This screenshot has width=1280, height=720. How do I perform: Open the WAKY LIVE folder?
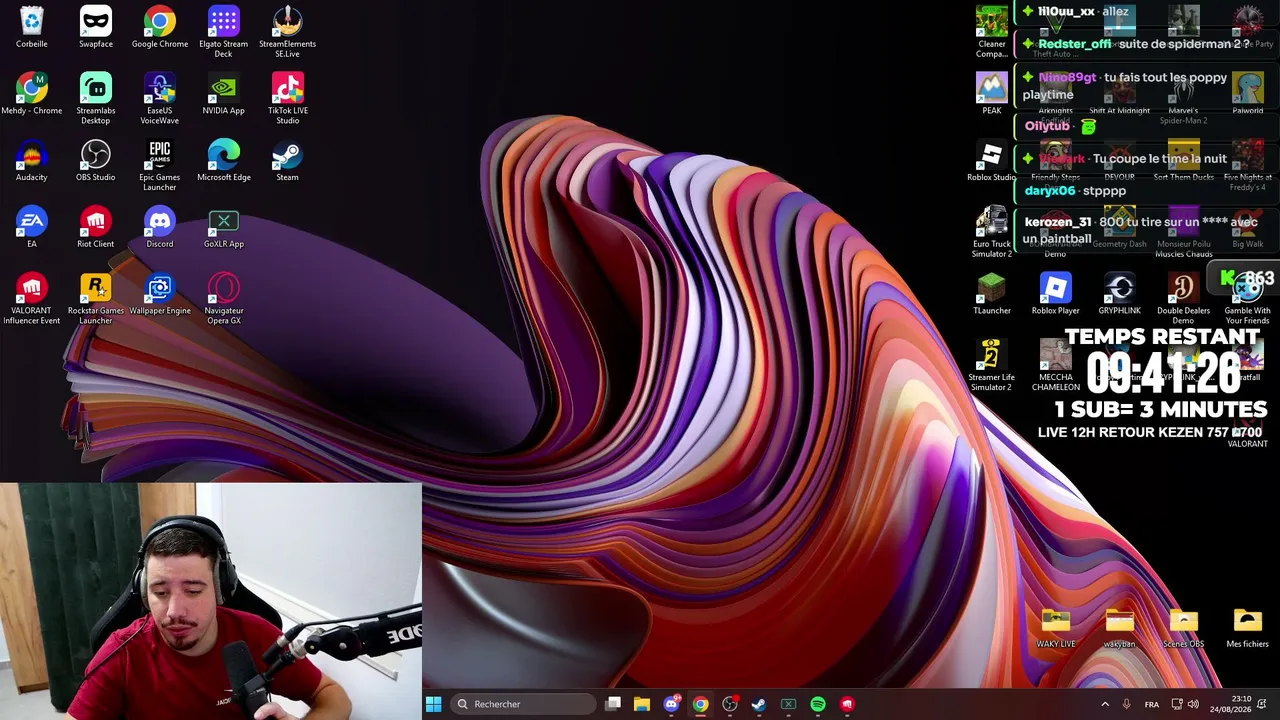pos(1056,628)
